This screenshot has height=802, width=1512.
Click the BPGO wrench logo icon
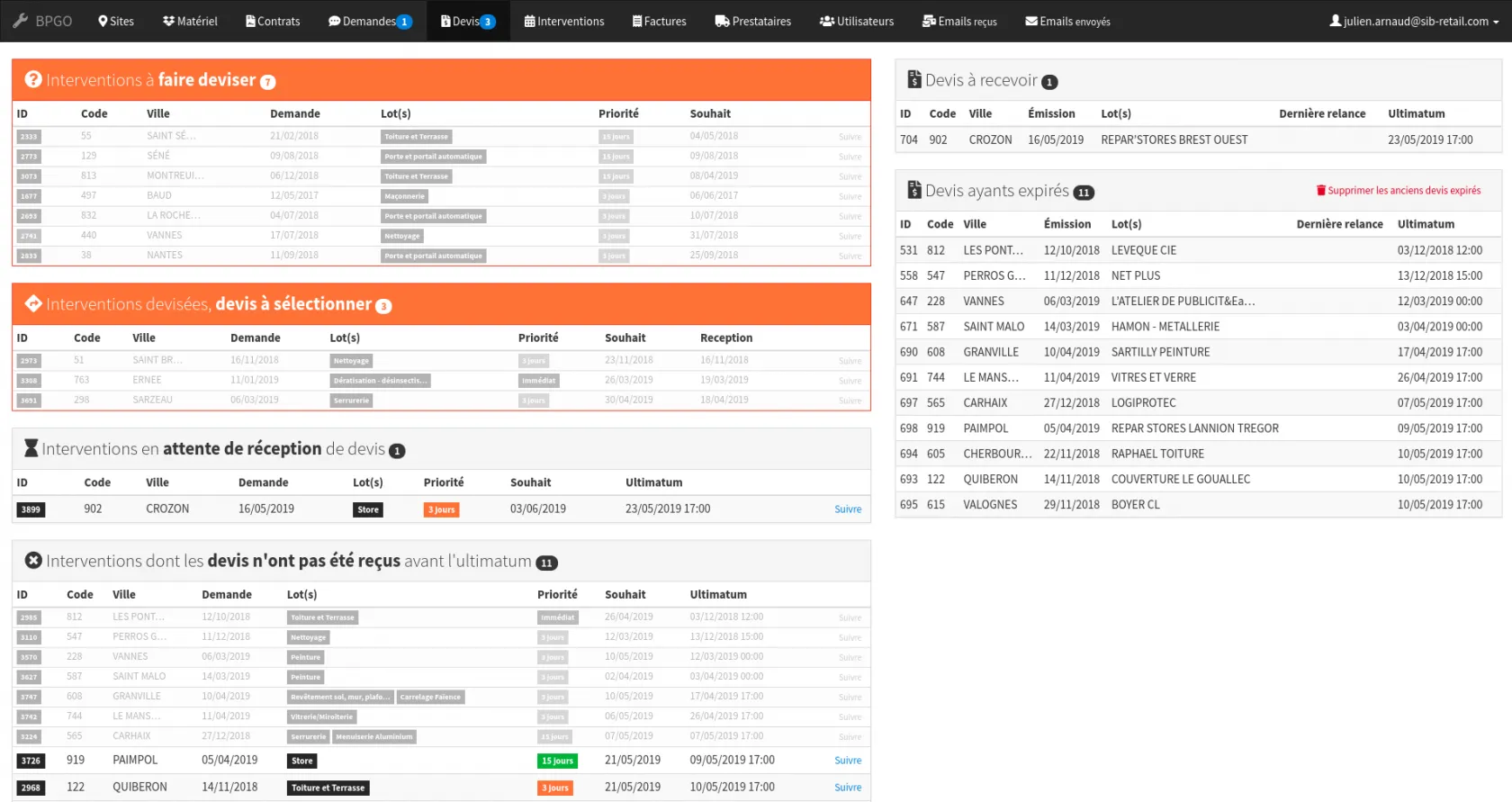pyautogui.click(x=21, y=21)
